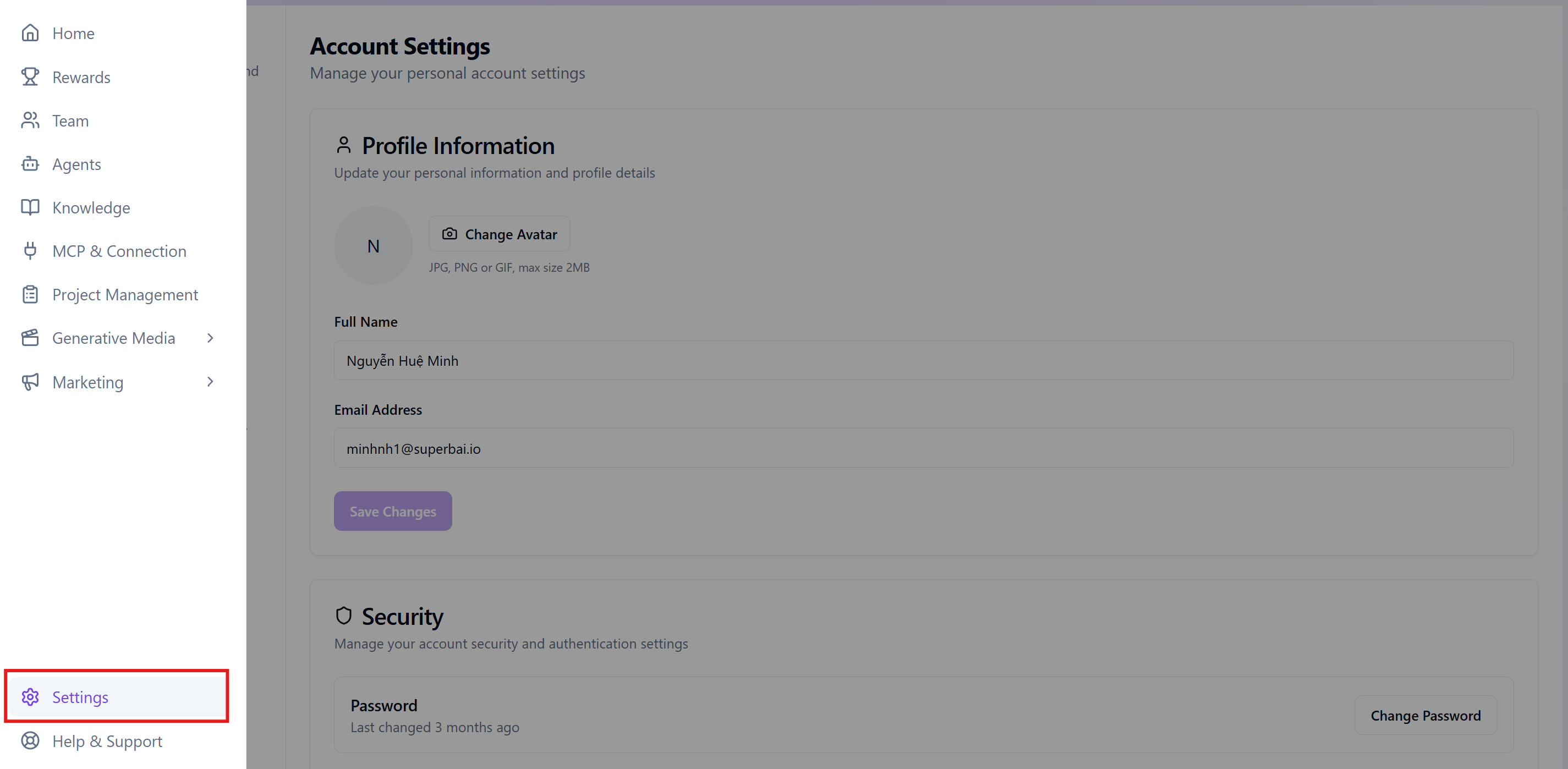Click the round N avatar thumbnail
Image resolution: width=1568 pixels, height=769 pixels.
[373, 246]
